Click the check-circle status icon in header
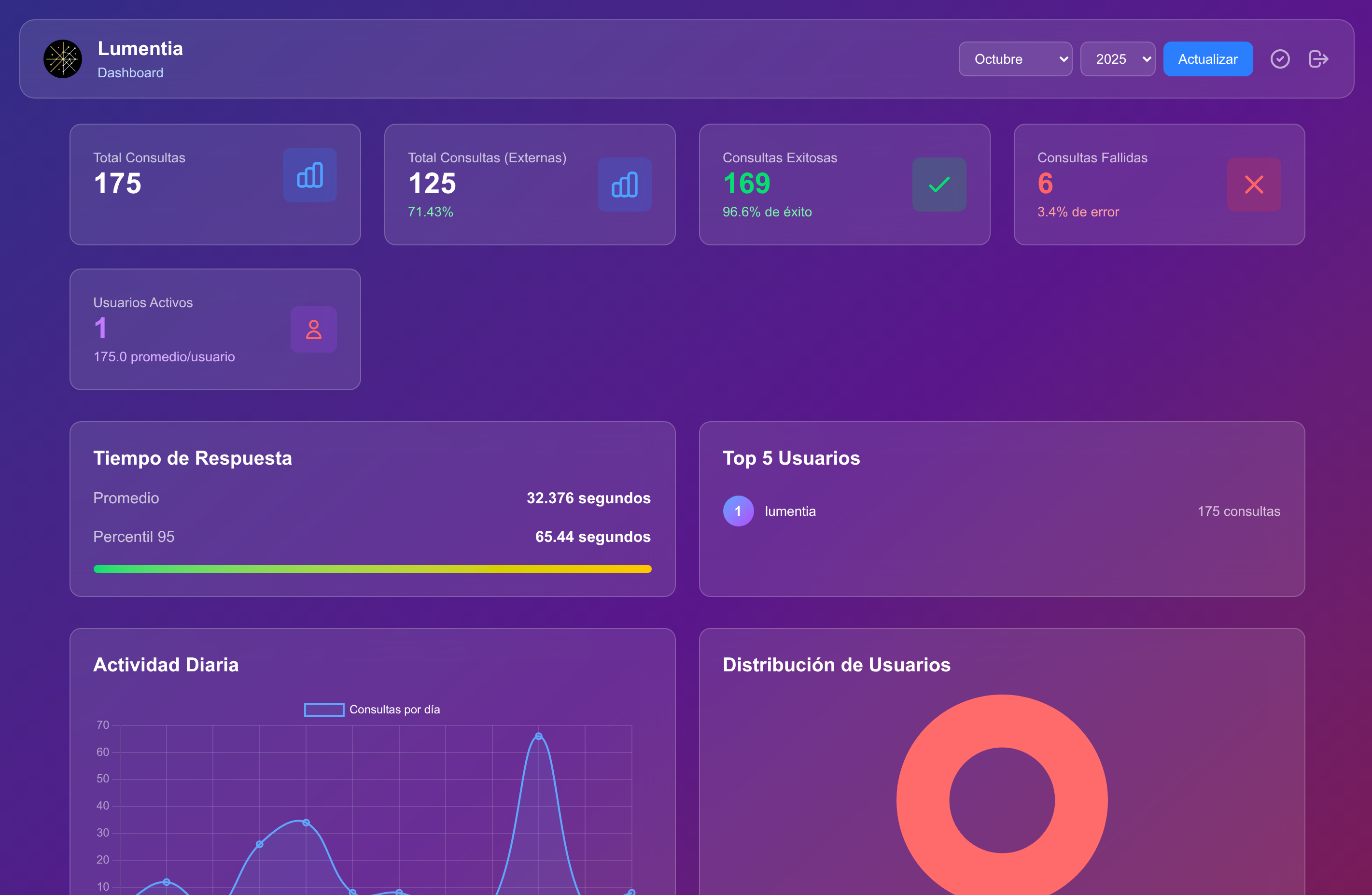This screenshot has height=895, width=1372. [1280, 58]
